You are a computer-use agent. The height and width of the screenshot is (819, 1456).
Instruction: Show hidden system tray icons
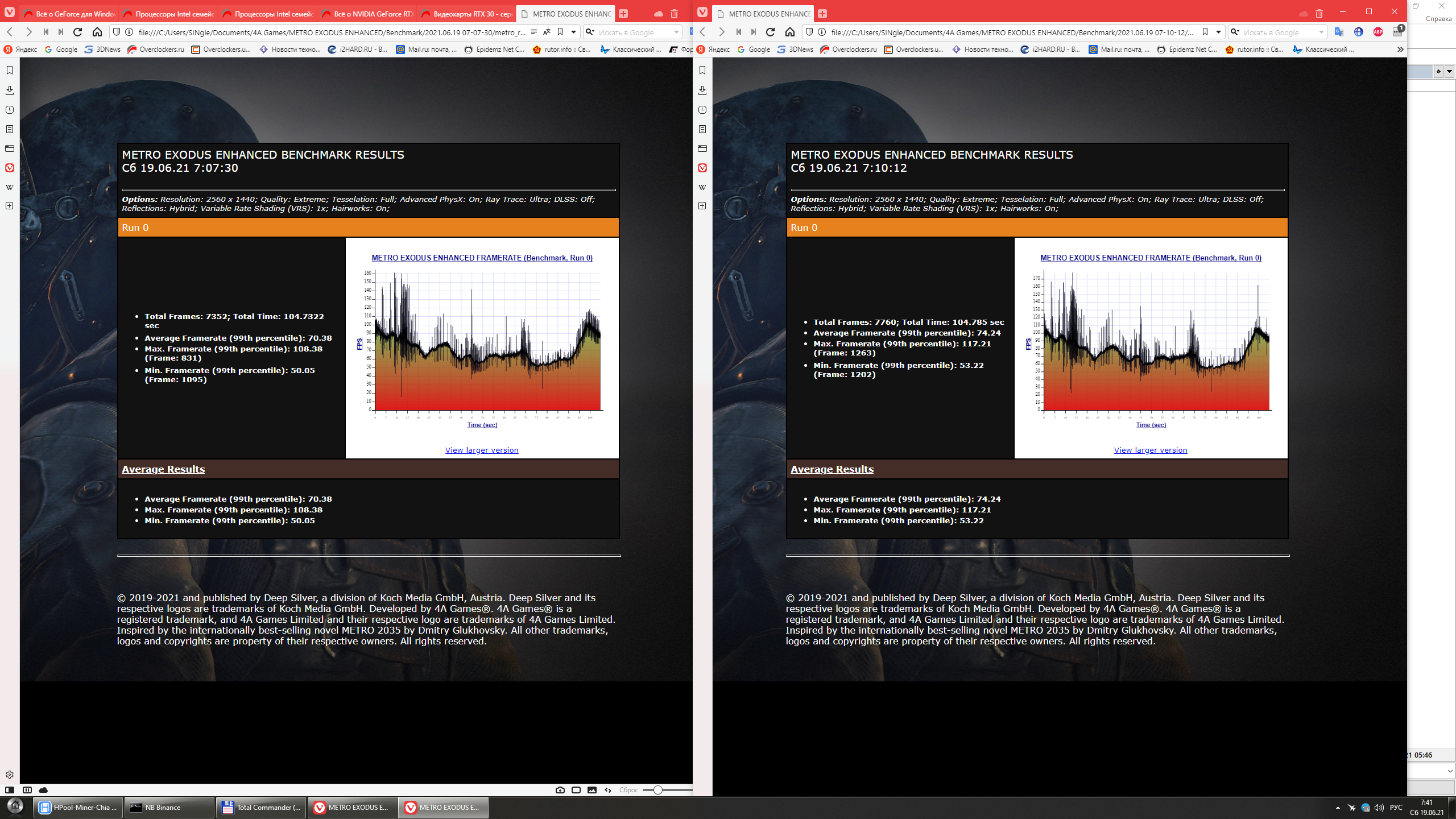click(1338, 808)
